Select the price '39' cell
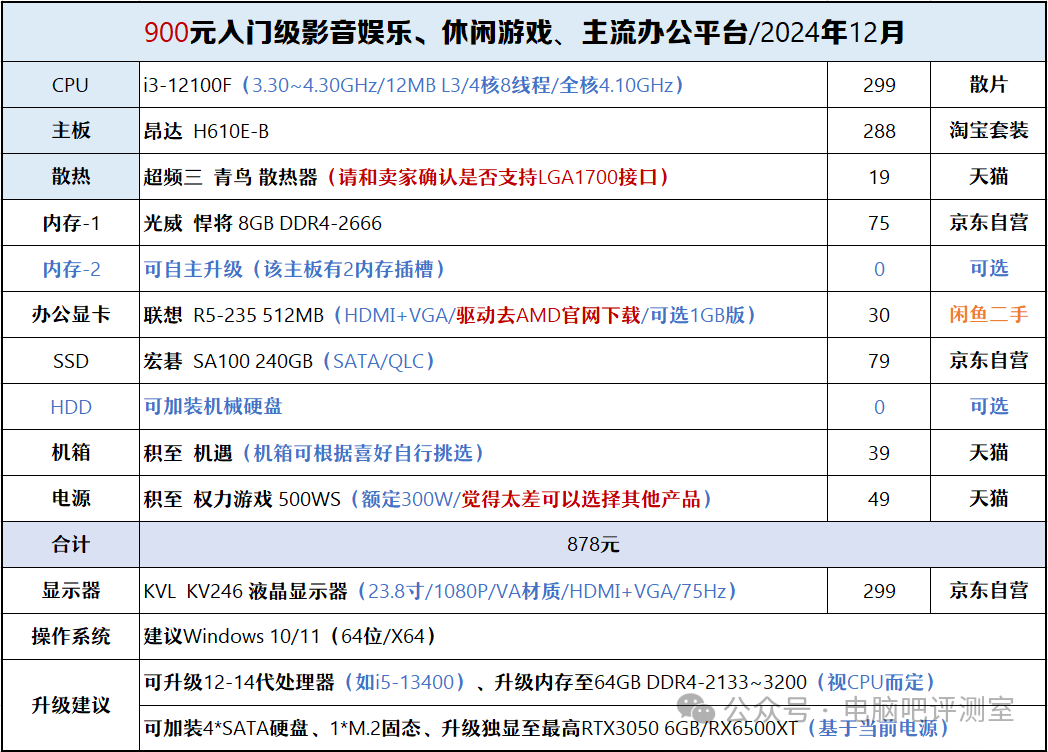The image size is (1048, 752). 879,454
